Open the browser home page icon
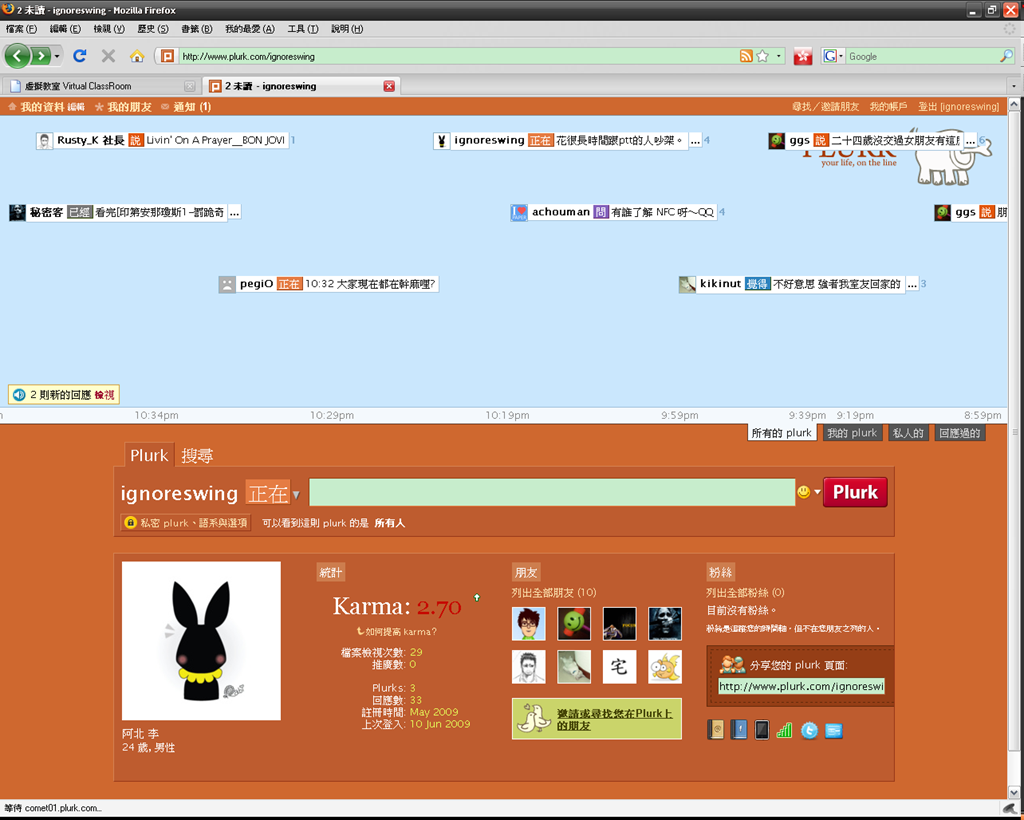This screenshot has height=820, width=1024. [x=136, y=56]
